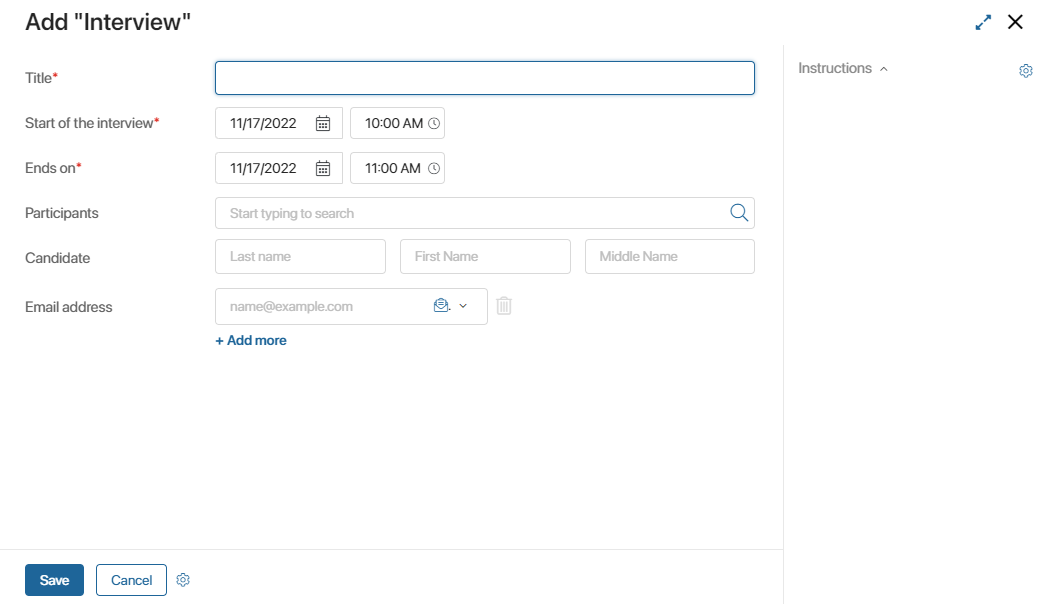This screenshot has height=604, width=1042.
Task: Click the Participants search field
Action: click(485, 213)
